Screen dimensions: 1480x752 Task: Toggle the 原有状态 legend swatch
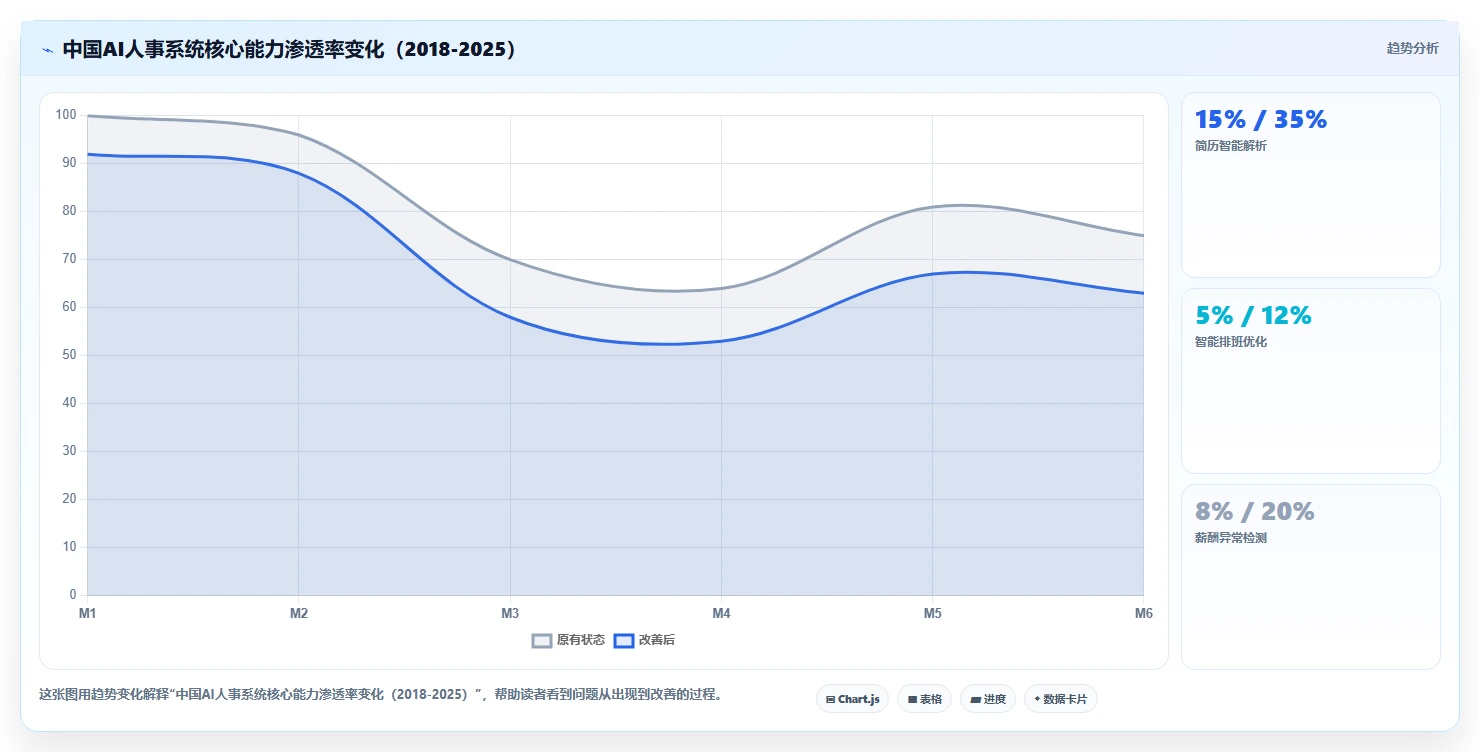[542, 640]
